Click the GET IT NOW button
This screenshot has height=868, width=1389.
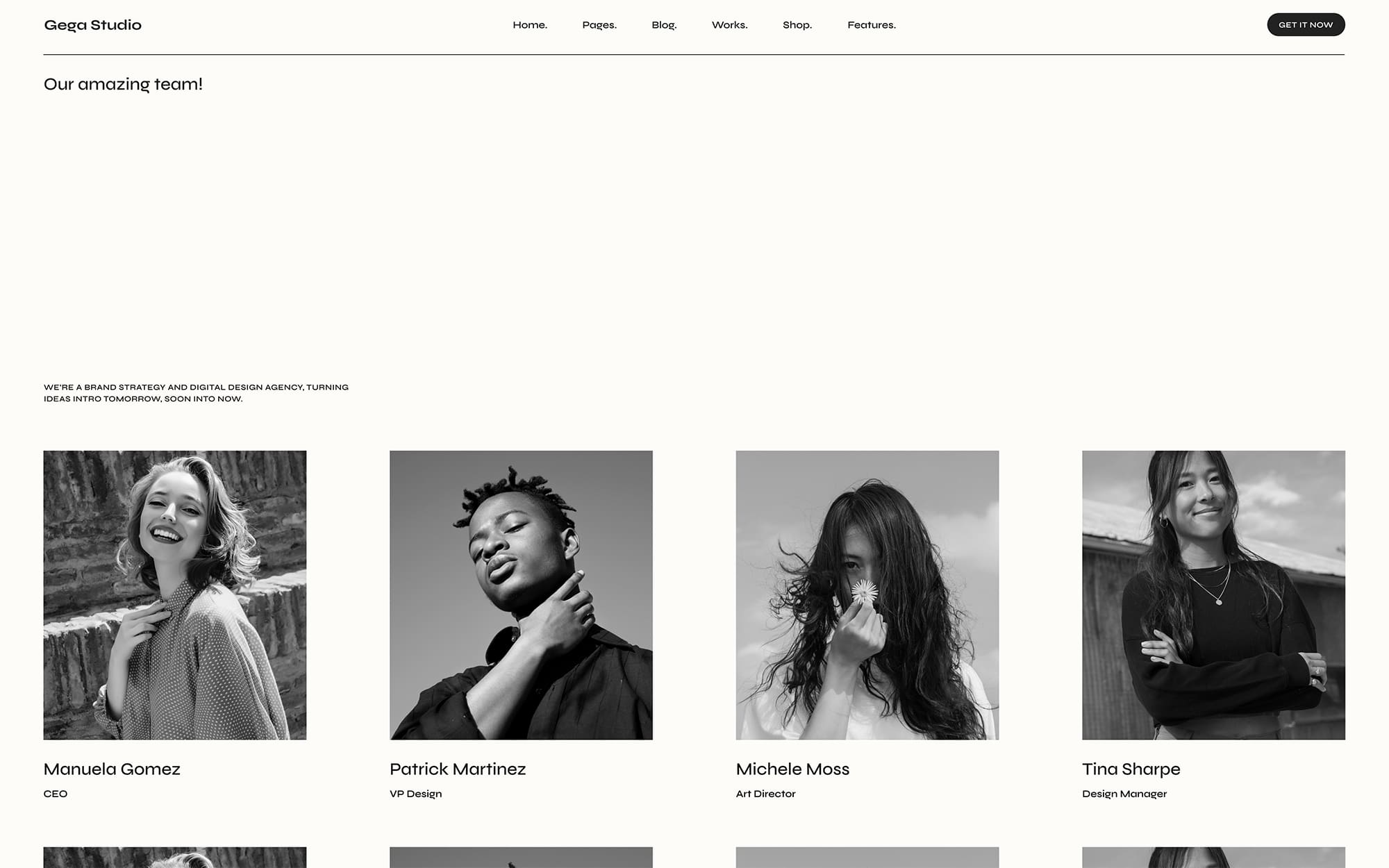point(1306,24)
